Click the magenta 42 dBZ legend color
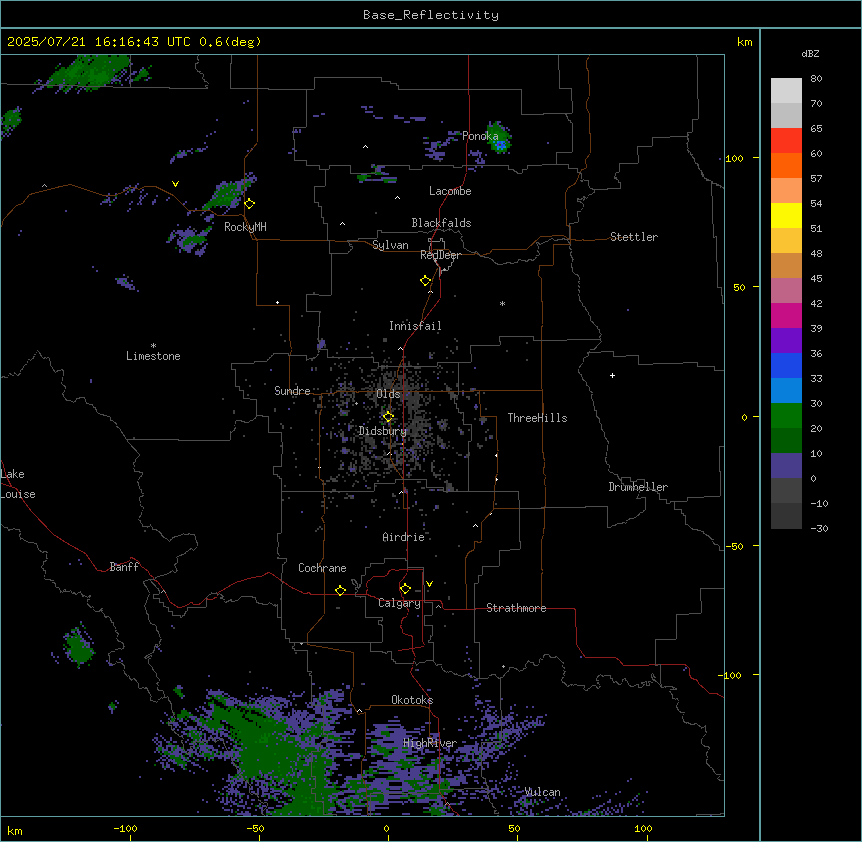Viewport: 862px width, 842px height. point(786,315)
